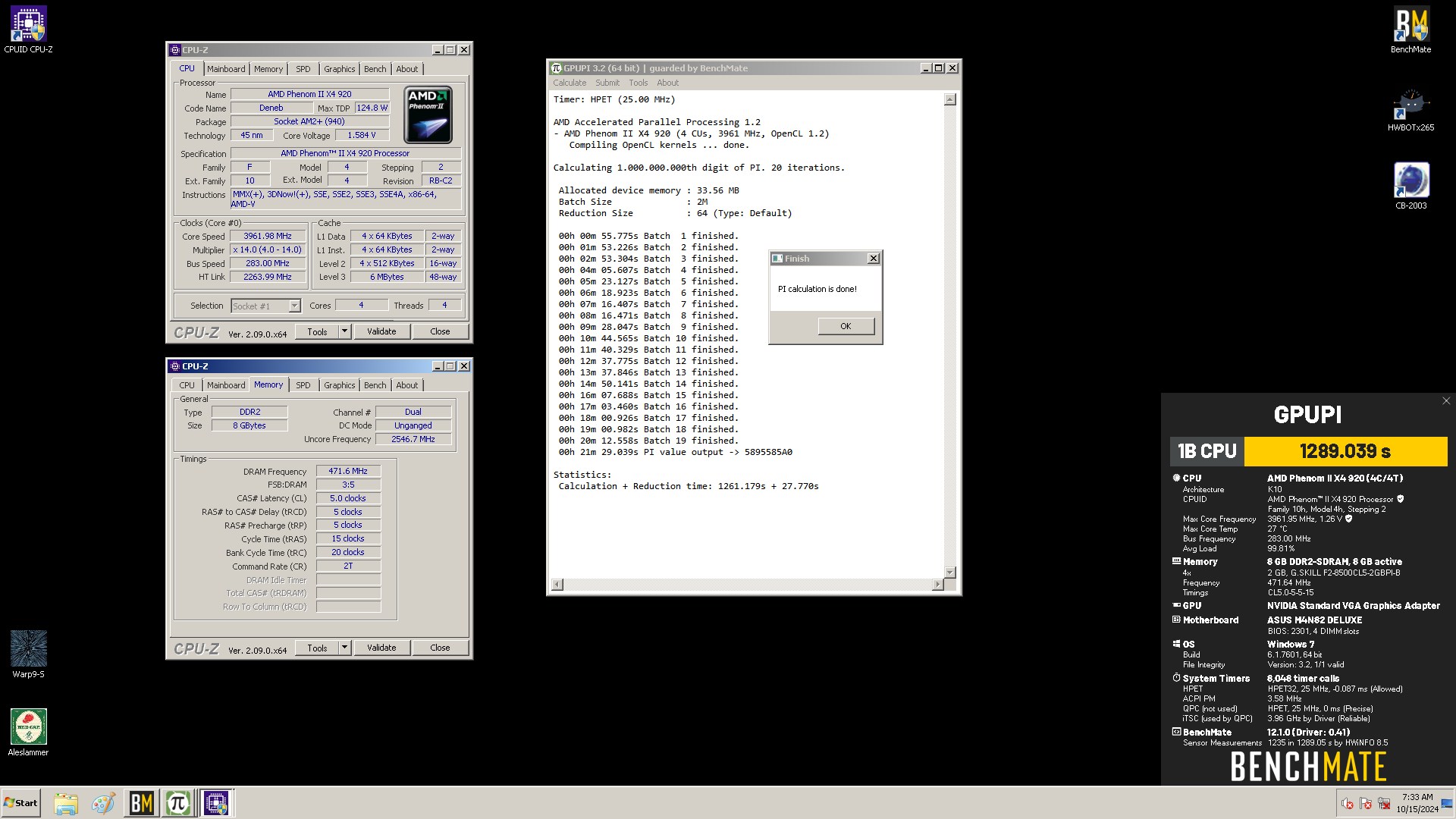
Task: Switch to CPU tab in bottom CPU-Z
Action: pos(187,385)
